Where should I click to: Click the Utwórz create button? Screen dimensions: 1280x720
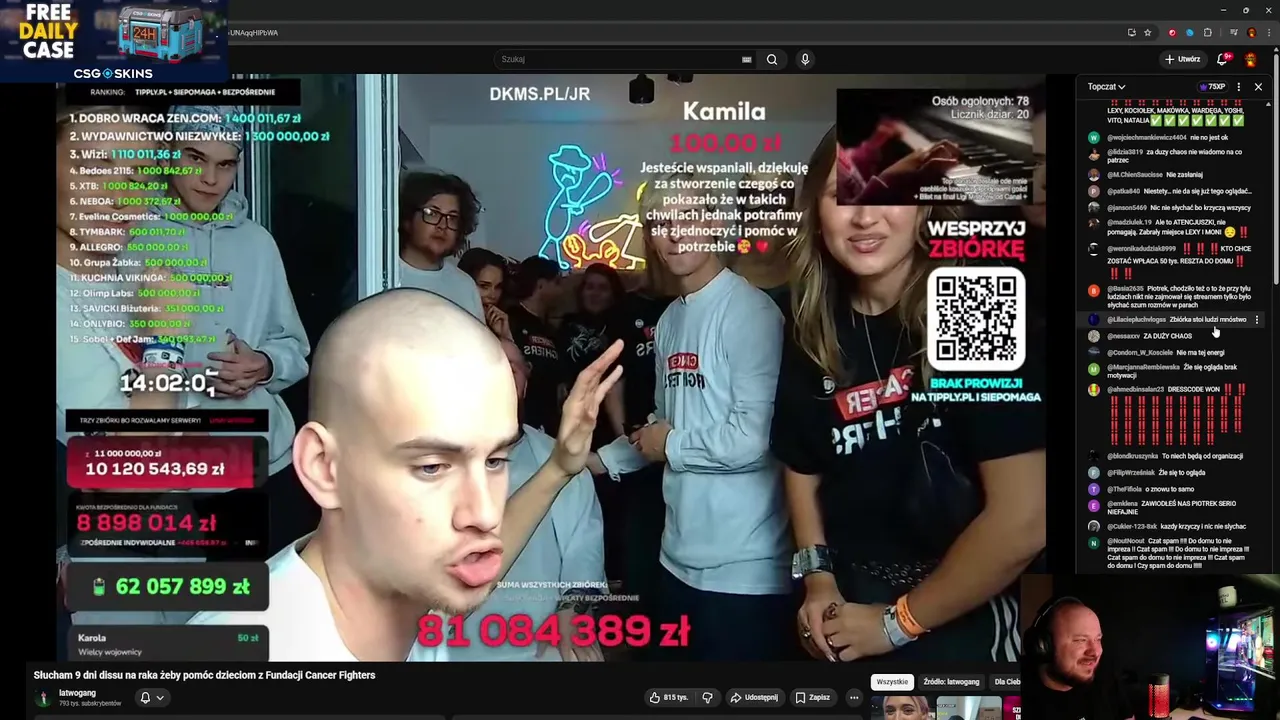[x=1182, y=59]
